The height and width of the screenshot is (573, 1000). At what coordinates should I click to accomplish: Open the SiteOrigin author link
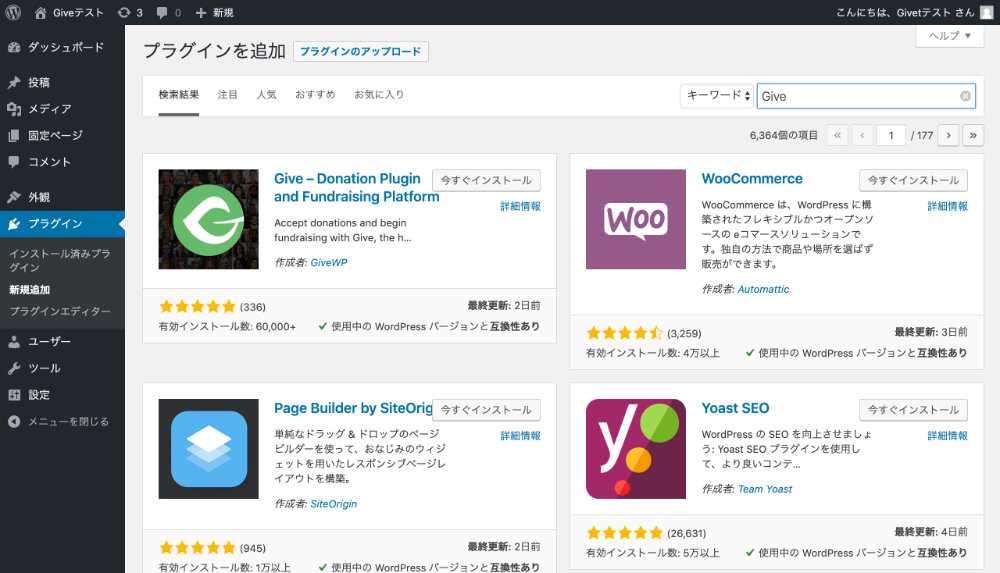(x=334, y=504)
